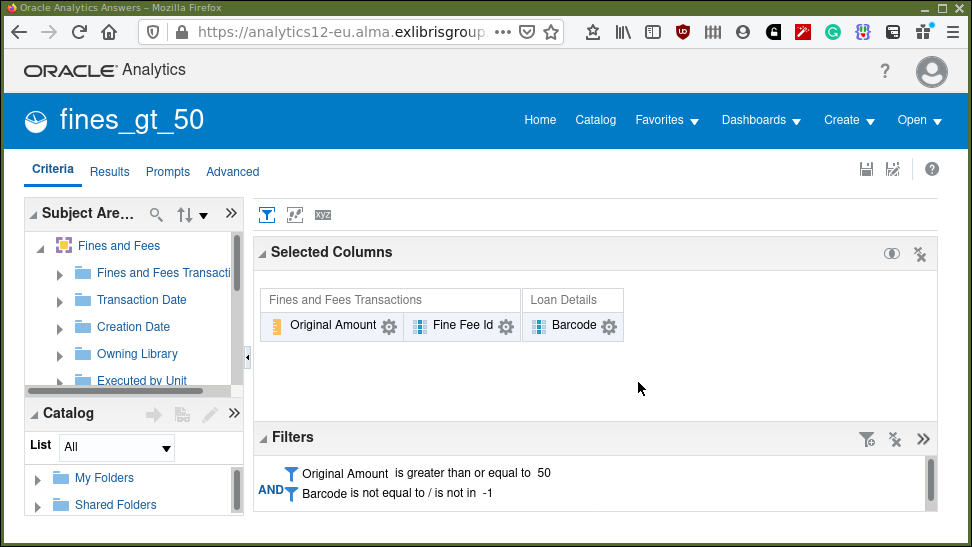Screen dimensions: 972x547
Task: Open the gear settings for Barcode column
Action: [609, 327]
